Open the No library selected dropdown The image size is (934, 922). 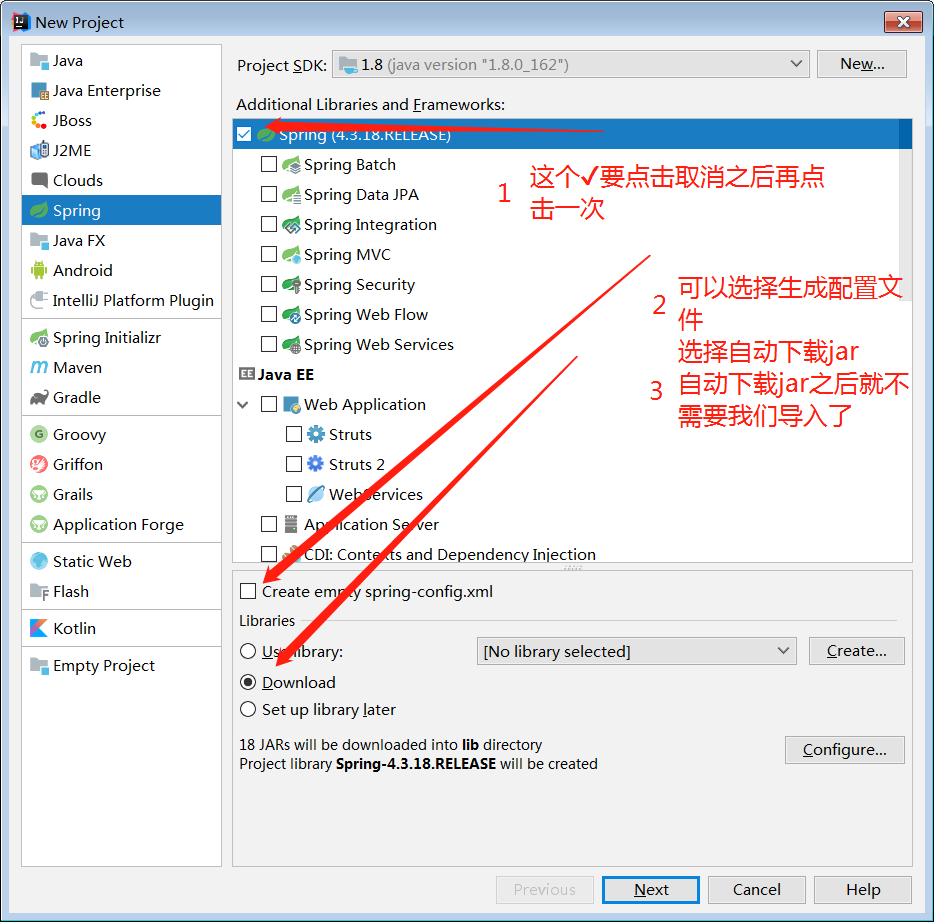[636, 651]
